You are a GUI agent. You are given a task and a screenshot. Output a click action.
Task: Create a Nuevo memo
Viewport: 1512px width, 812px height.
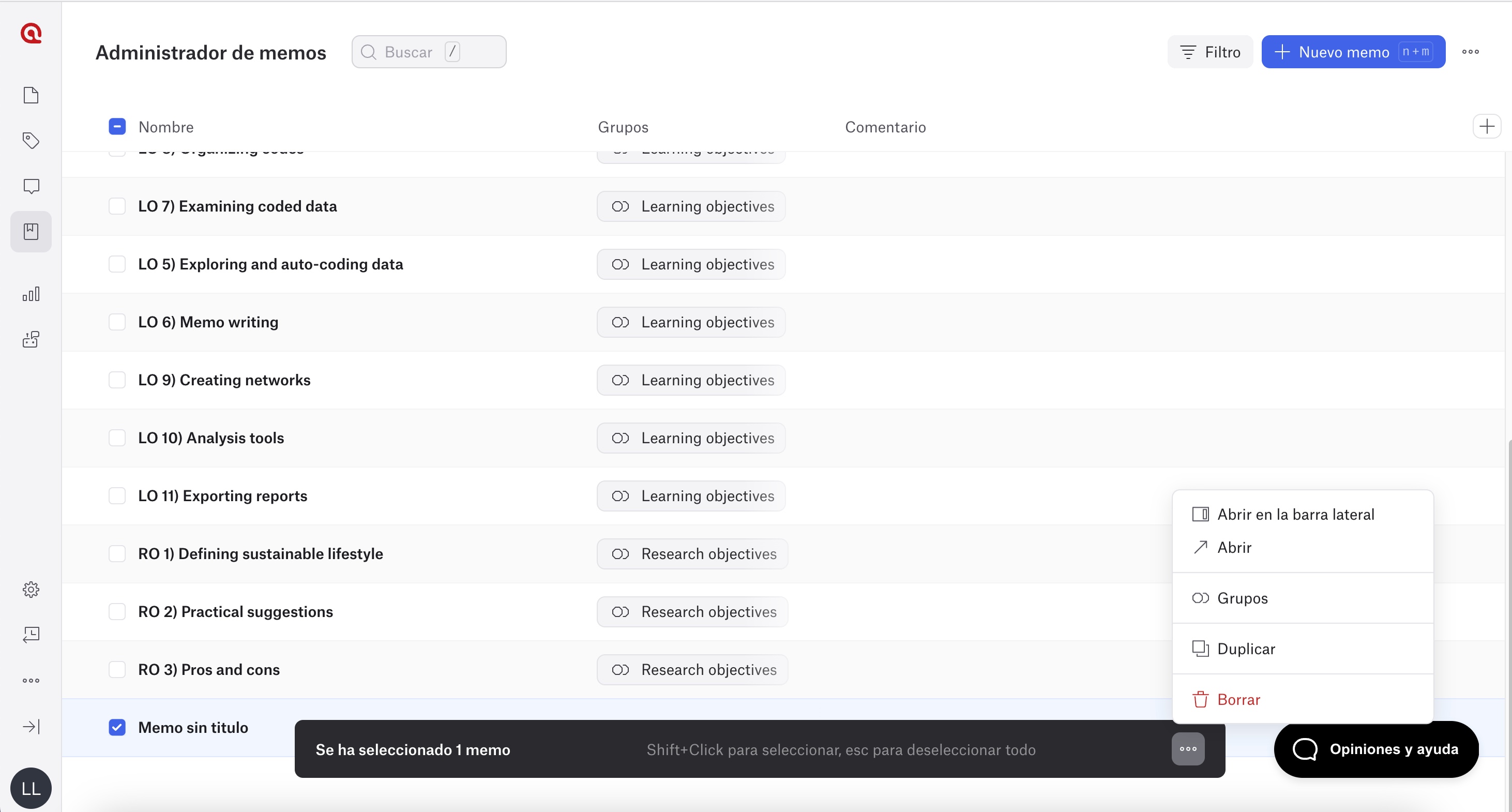[x=1353, y=52]
